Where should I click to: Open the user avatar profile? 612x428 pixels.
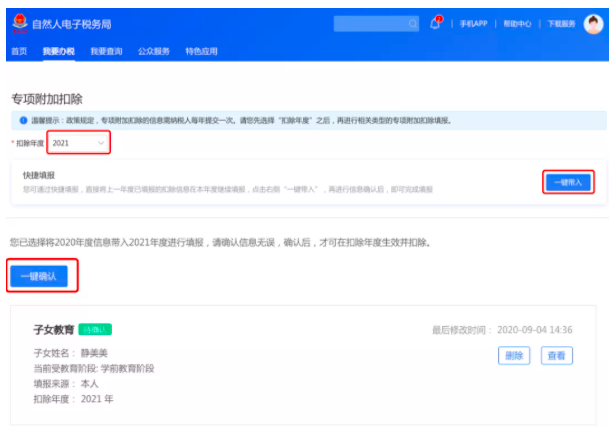(593, 24)
